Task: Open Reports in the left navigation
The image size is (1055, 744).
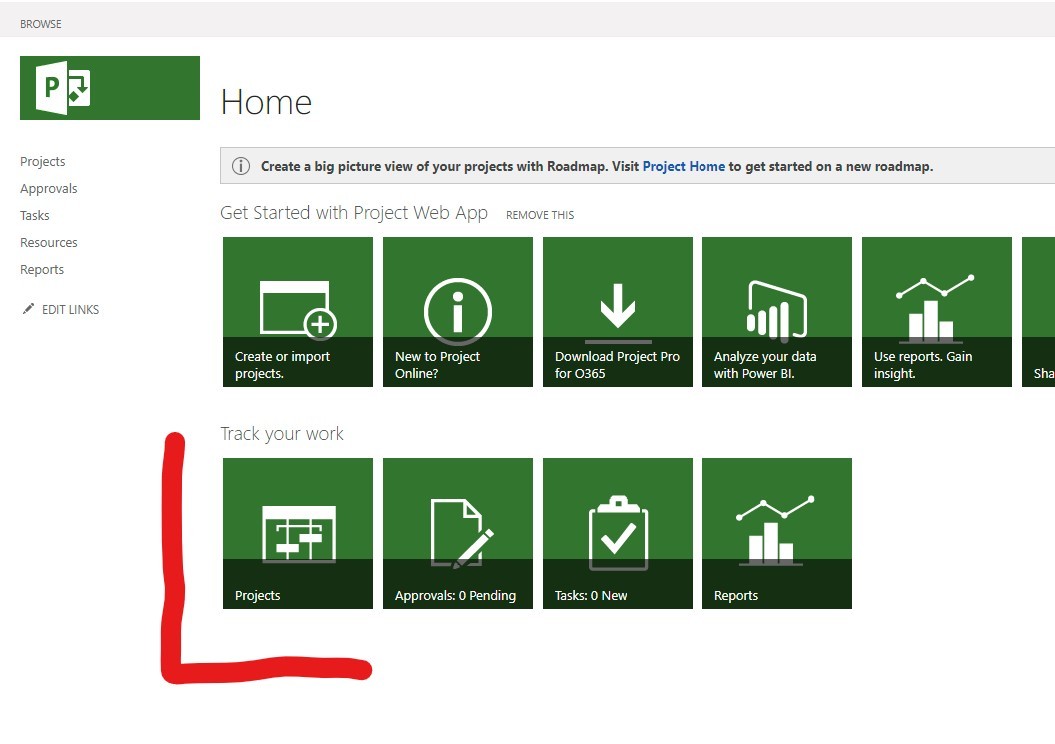Action: click(42, 269)
